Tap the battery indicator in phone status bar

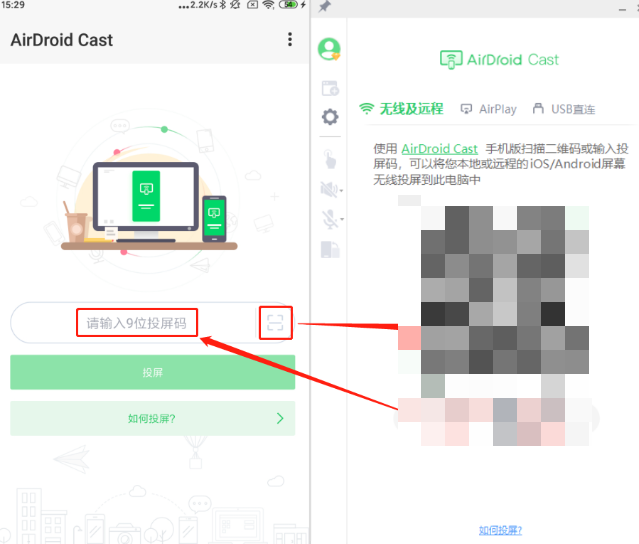click(289, 5)
